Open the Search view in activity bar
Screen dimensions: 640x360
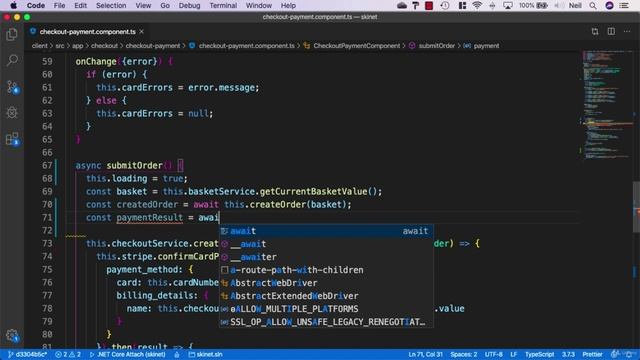click(12, 60)
